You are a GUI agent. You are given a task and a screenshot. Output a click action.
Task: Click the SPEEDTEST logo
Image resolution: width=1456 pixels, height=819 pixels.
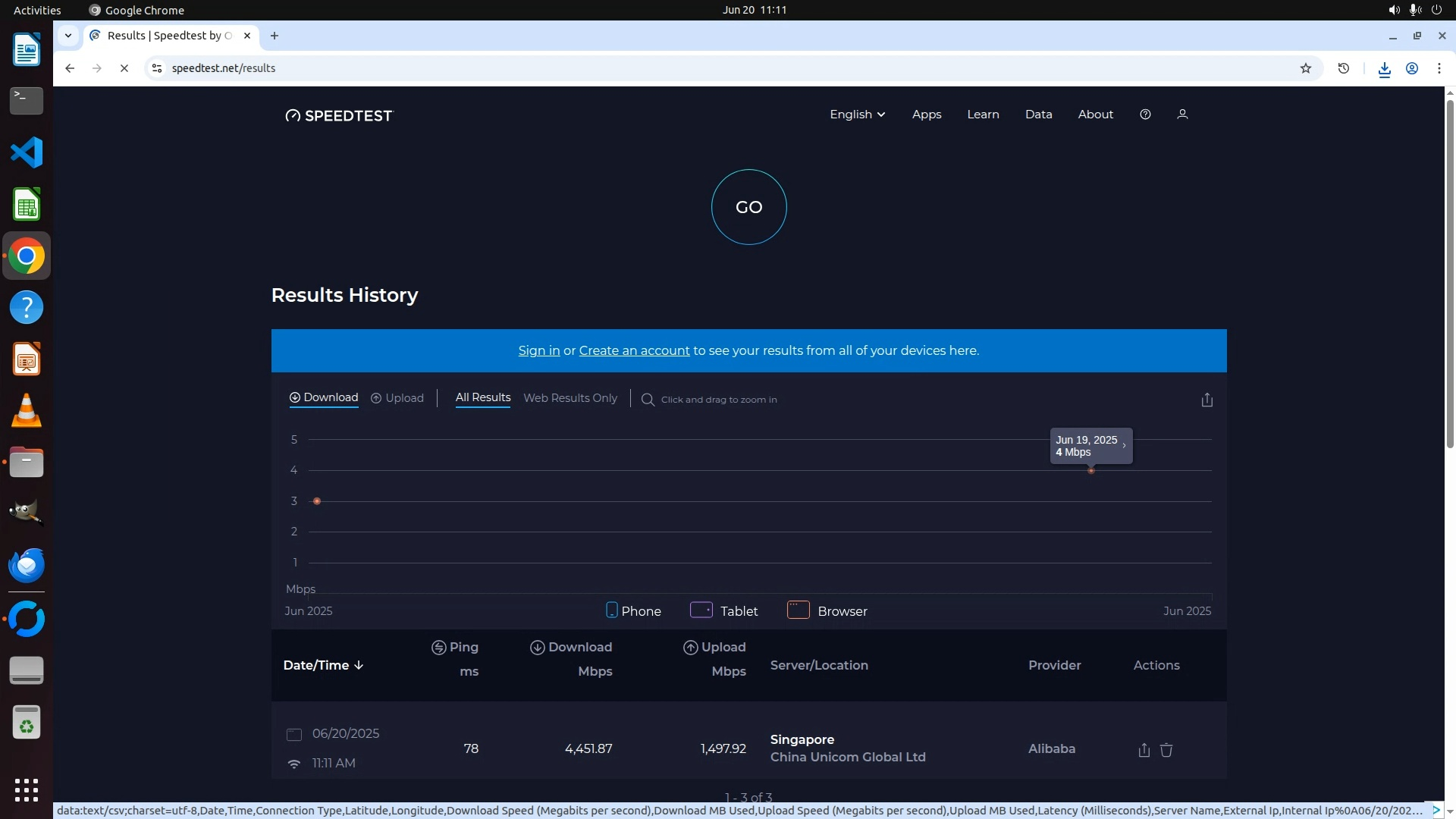click(339, 115)
